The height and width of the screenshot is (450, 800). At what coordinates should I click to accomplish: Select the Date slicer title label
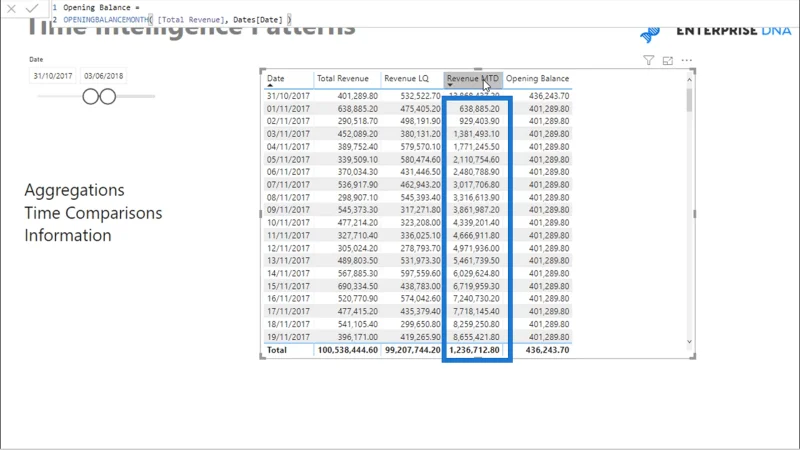click(x=36, y=59)
